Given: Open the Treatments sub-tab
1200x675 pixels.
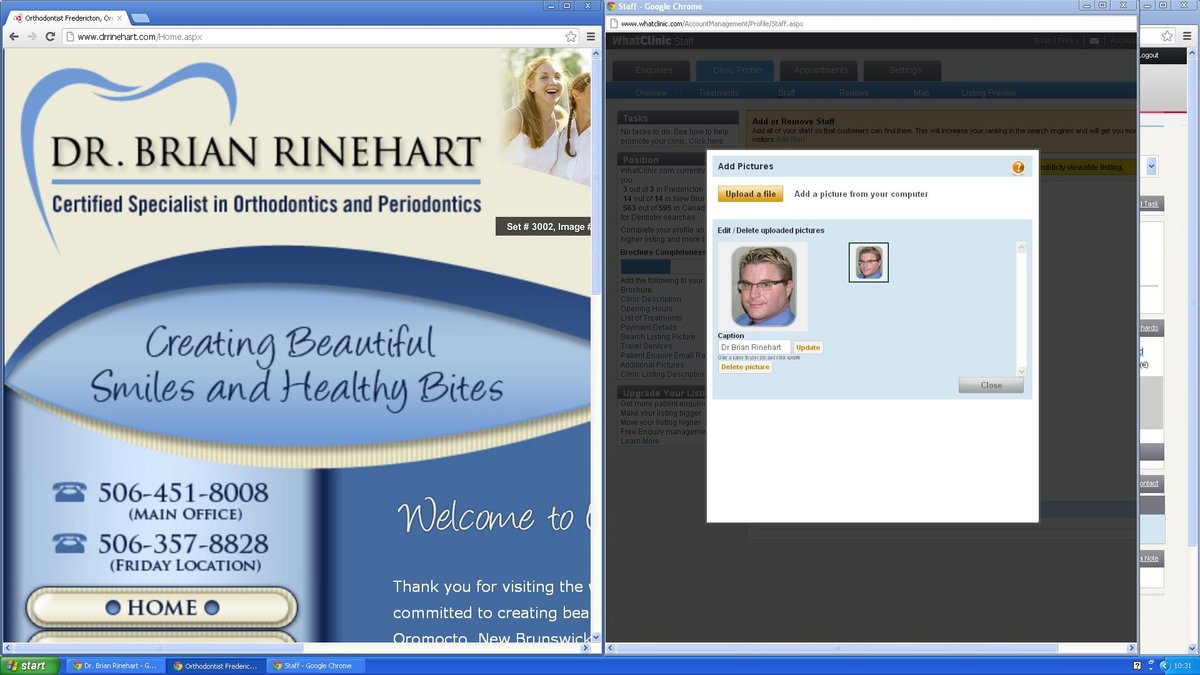Looking at the screenshot, I should pos(718,92).
